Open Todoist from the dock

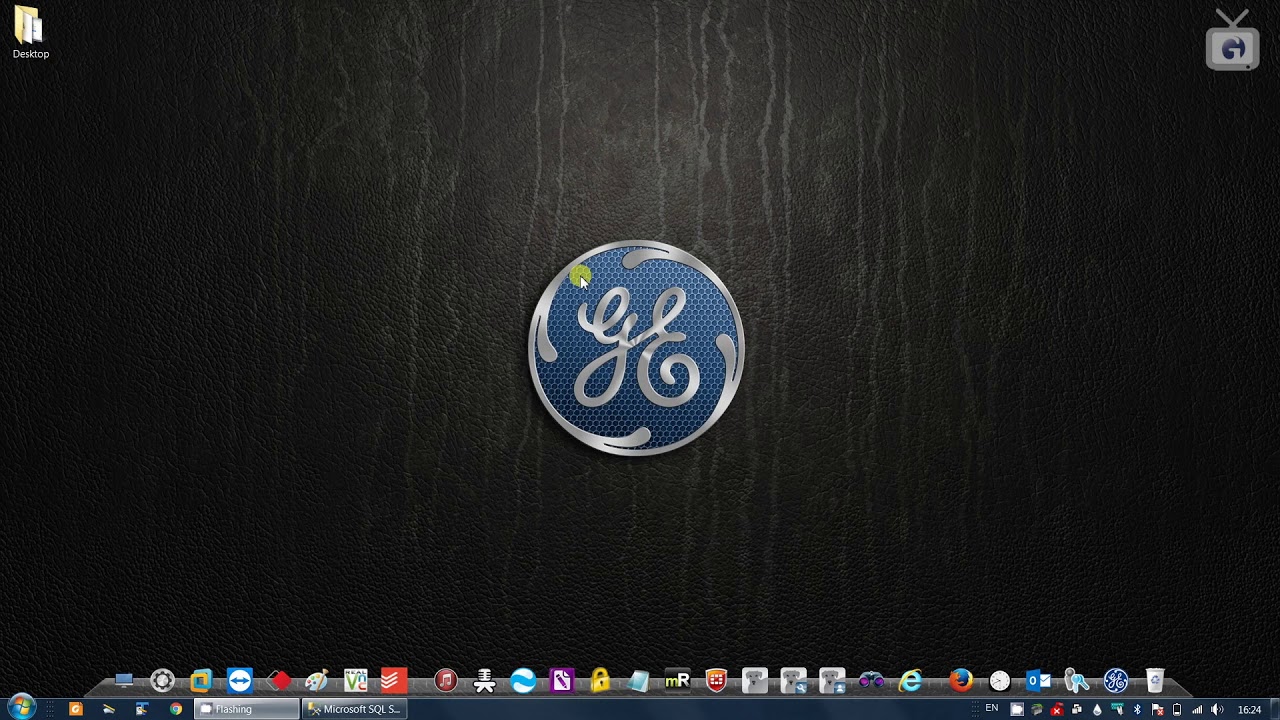(x=393, y=681)
